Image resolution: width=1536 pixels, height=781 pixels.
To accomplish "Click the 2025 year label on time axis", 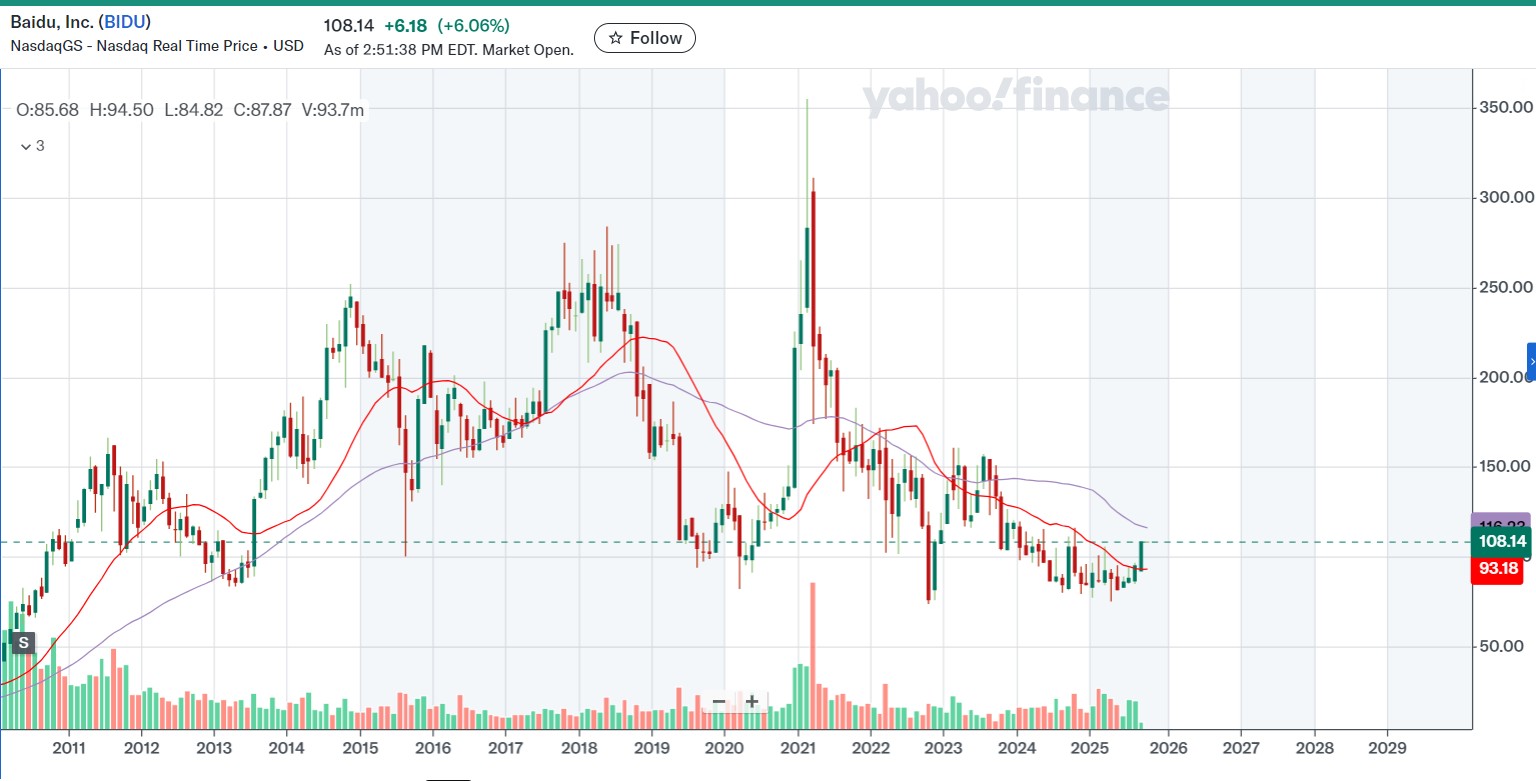I will 1090,748.
